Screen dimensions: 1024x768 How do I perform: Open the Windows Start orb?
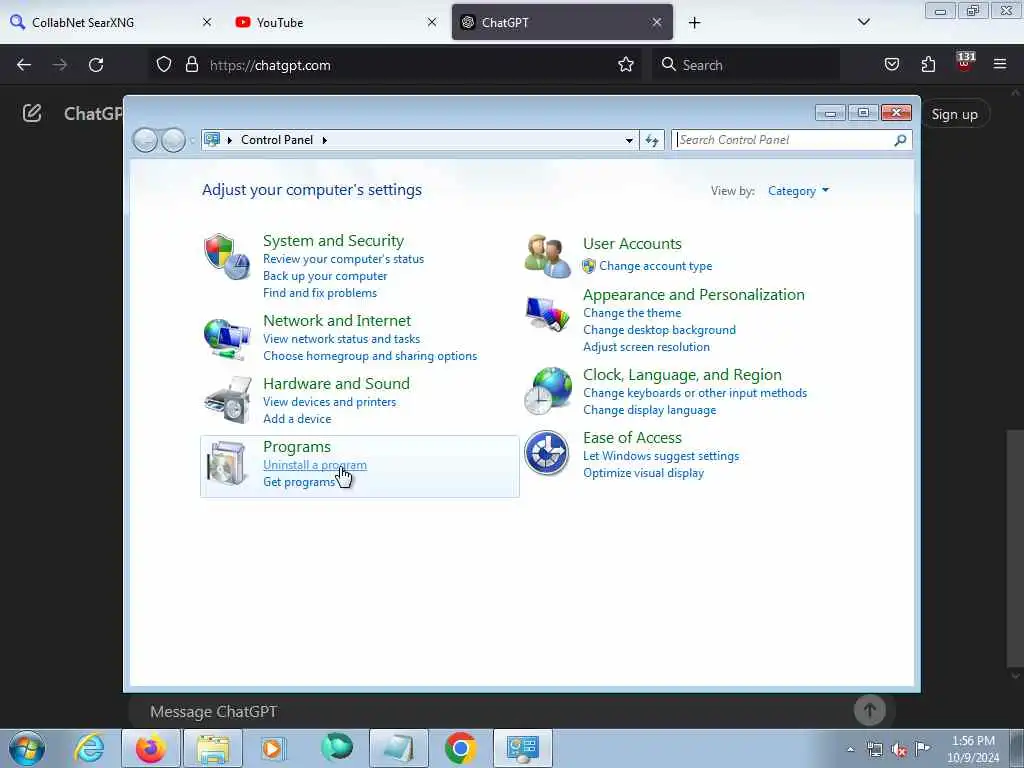27,748
